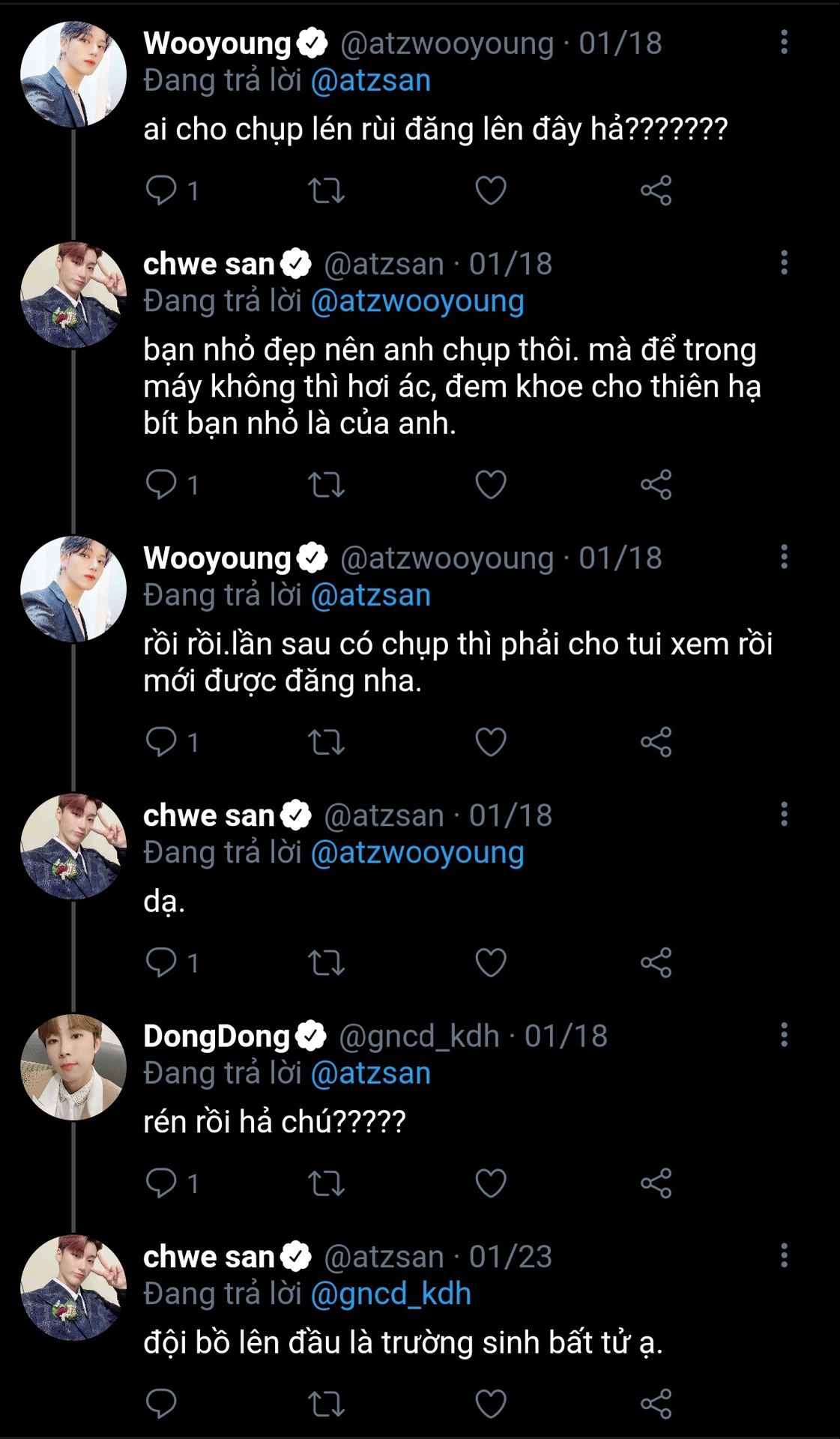Viewport: 840px width, 1439px height.
Task: Retweet DongDong's tweet
Action: pyautogui.click(x=327, y=1183)
